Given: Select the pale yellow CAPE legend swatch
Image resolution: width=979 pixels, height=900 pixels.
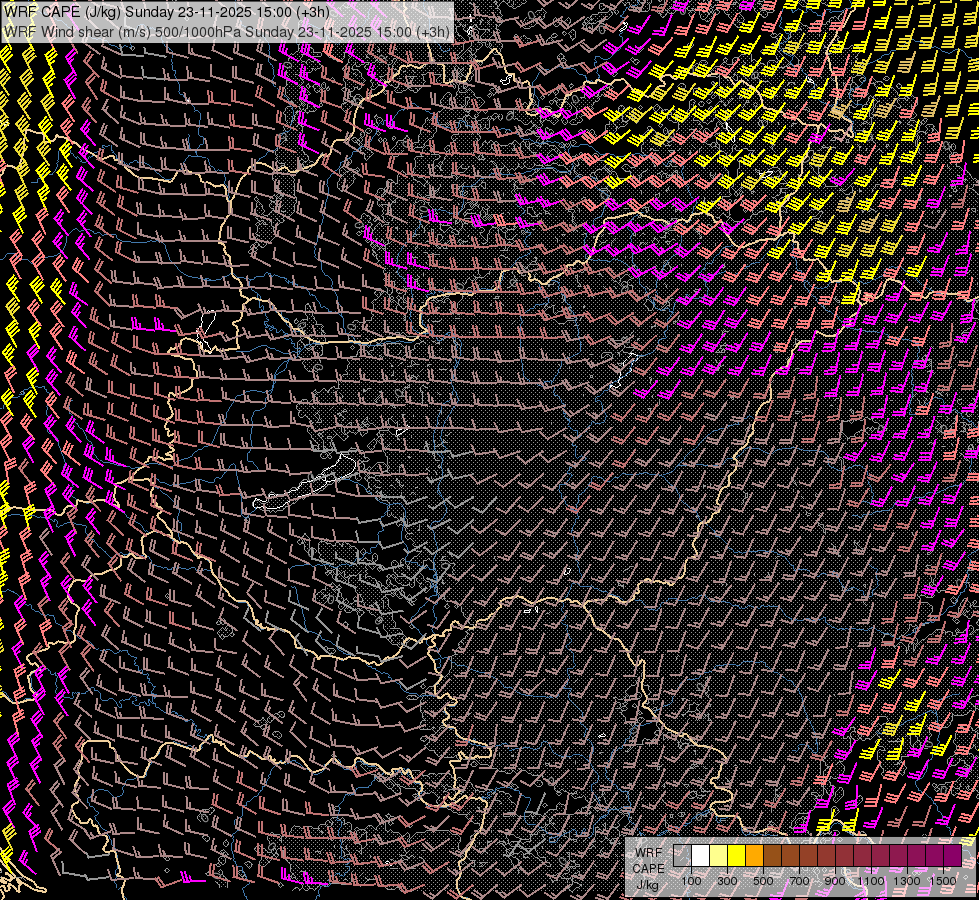Looking at the screenshot, I should tap(719, 856).
